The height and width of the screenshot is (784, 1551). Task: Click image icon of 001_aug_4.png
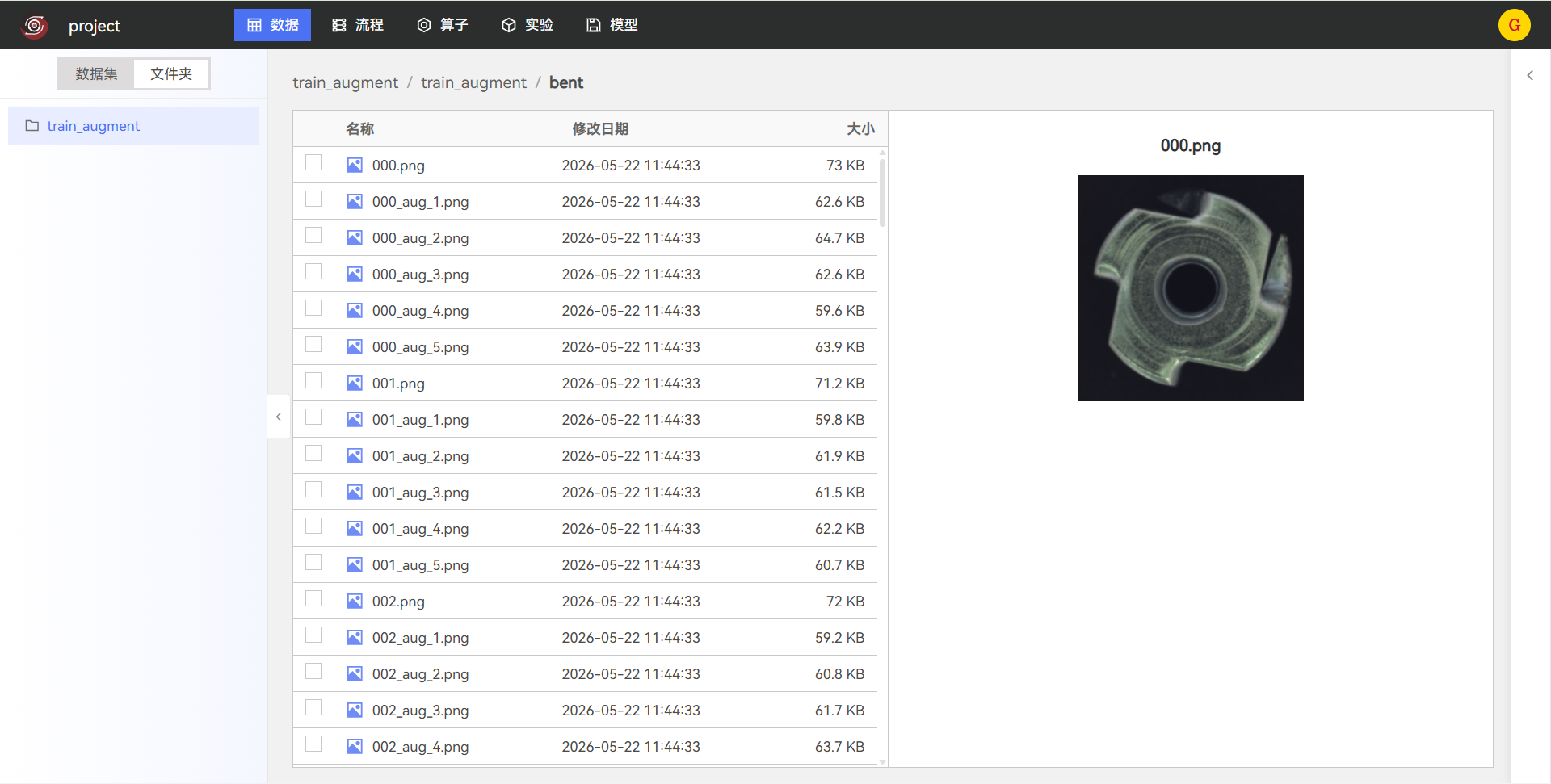pyautogui.click(x=355, y=528)
